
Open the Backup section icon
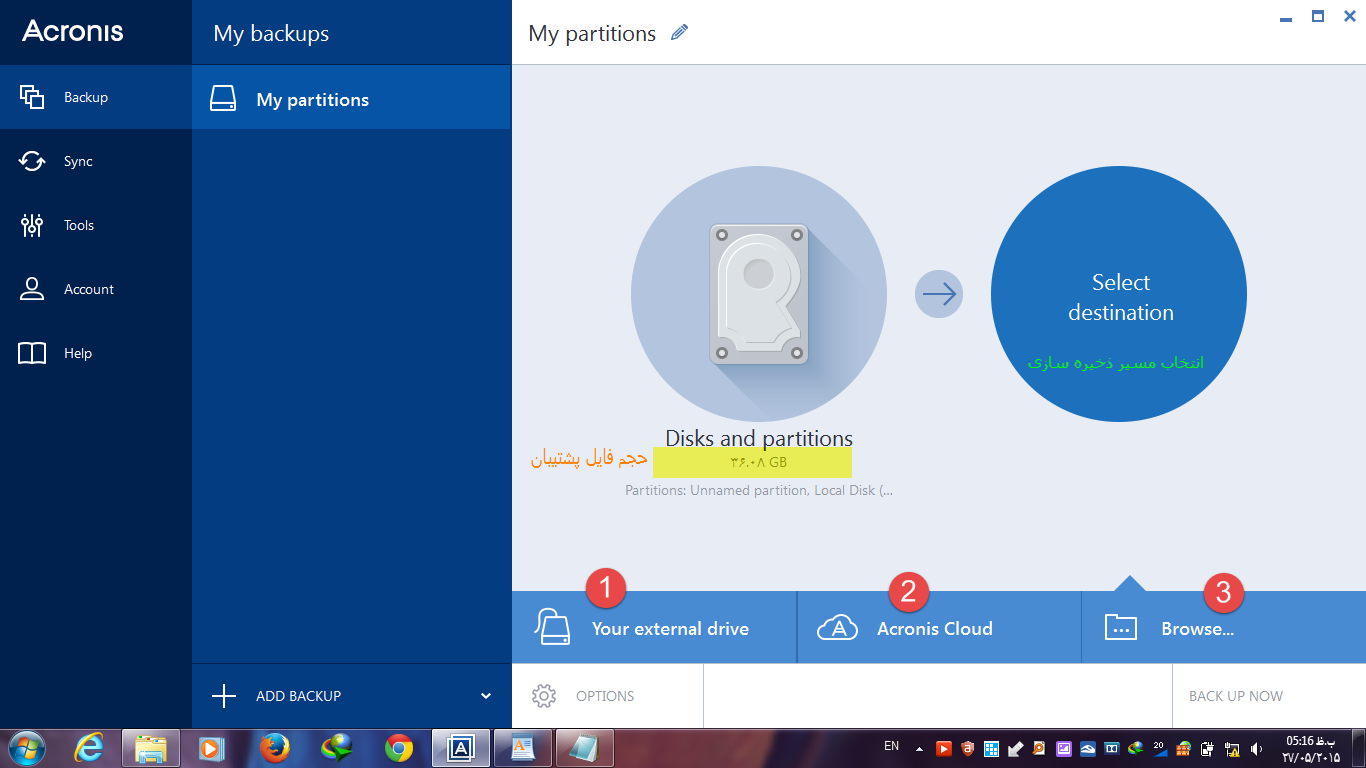coord(32,97)
